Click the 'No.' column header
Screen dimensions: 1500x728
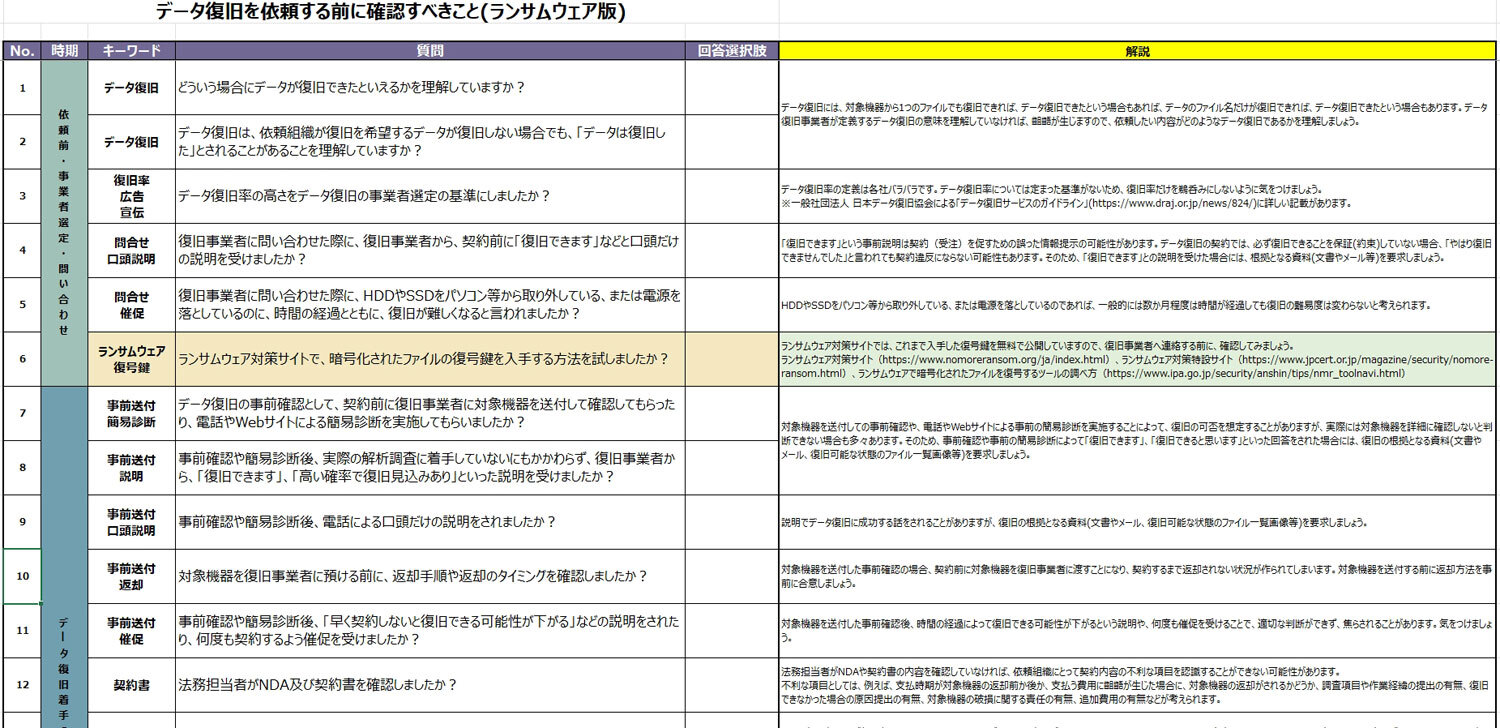[22, 51]
